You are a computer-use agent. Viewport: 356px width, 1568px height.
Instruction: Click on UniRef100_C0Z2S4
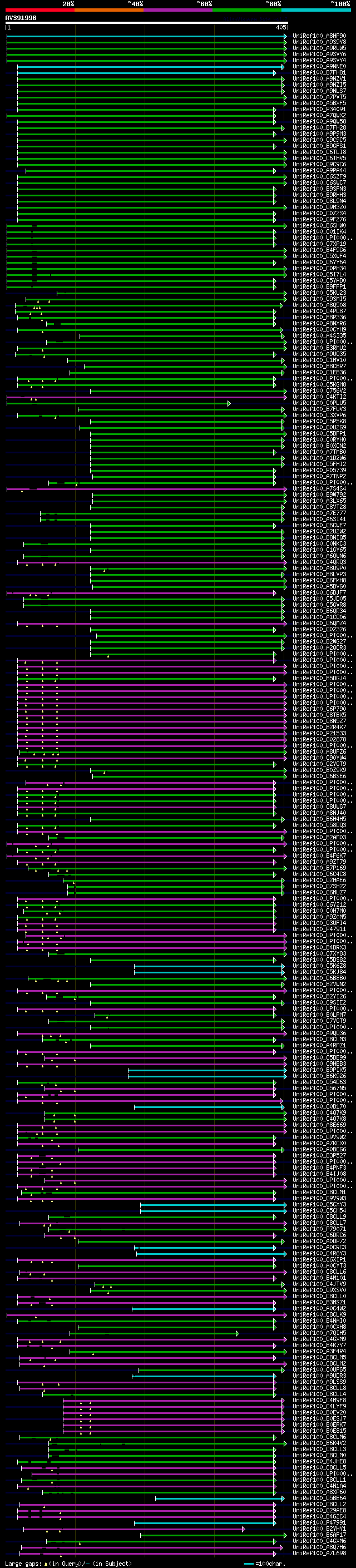click(x=319, y=214)
